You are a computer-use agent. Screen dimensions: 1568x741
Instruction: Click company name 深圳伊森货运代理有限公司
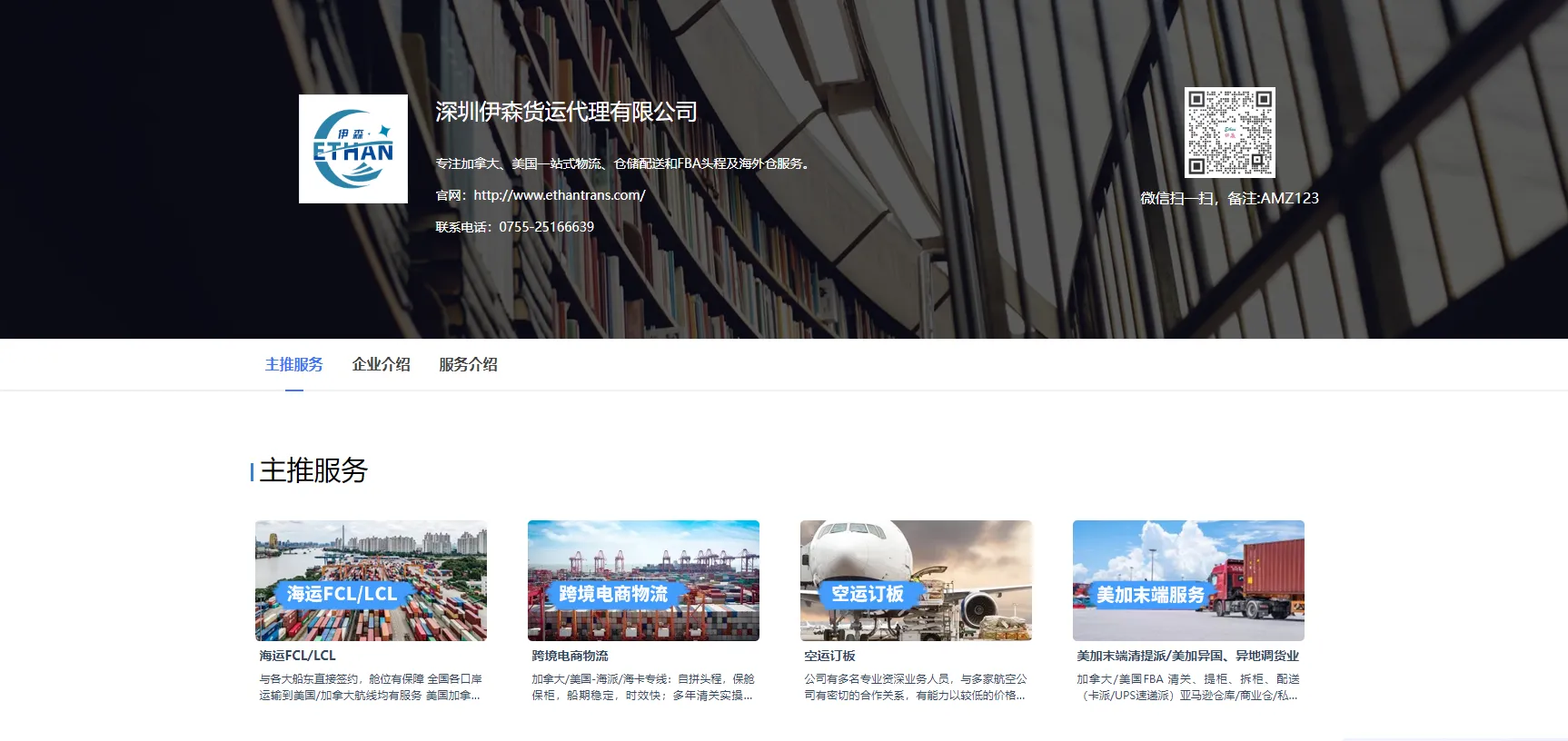pyautogui.click(x=566, y=112)
